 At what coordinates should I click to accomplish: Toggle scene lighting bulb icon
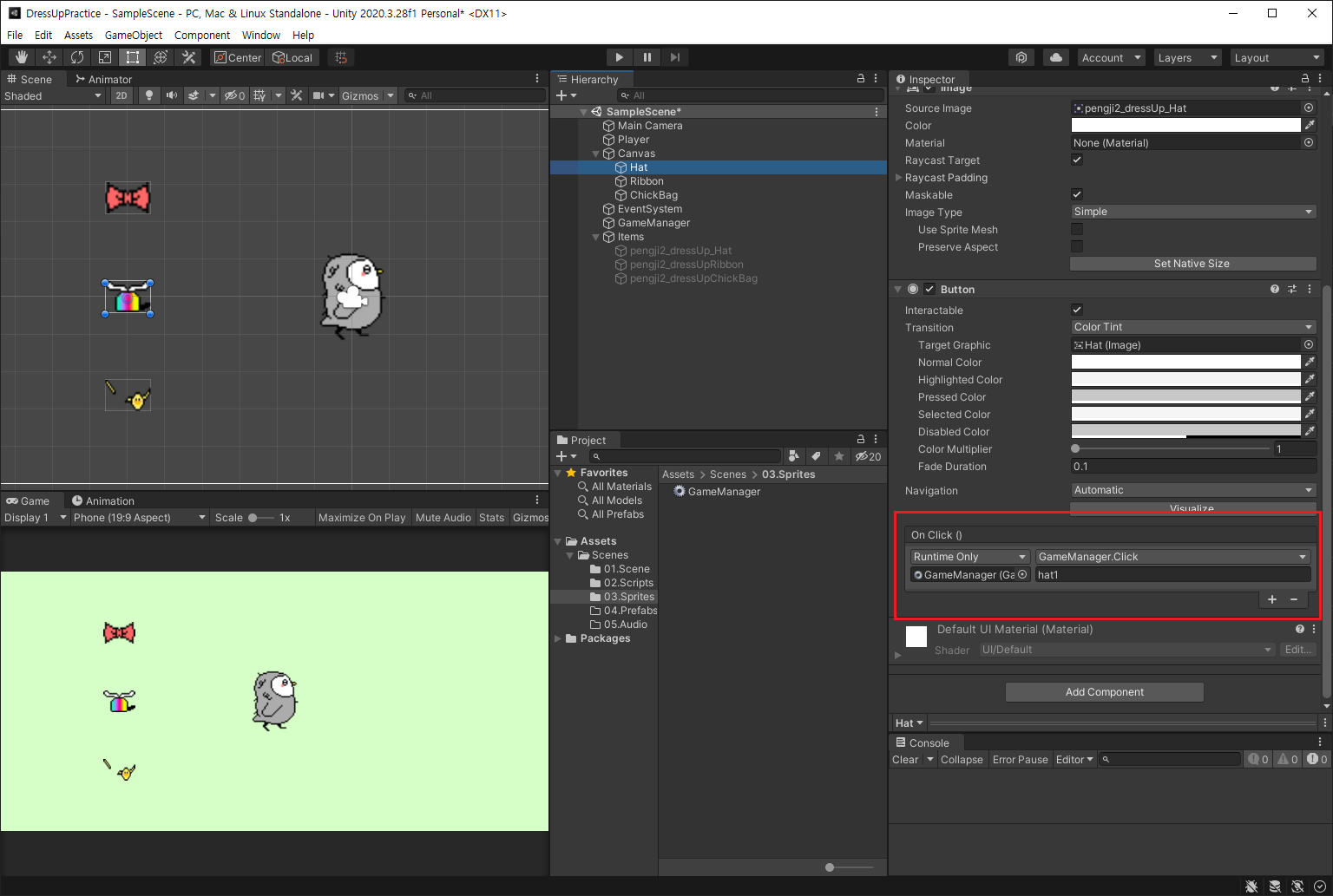tap(149, 95)
